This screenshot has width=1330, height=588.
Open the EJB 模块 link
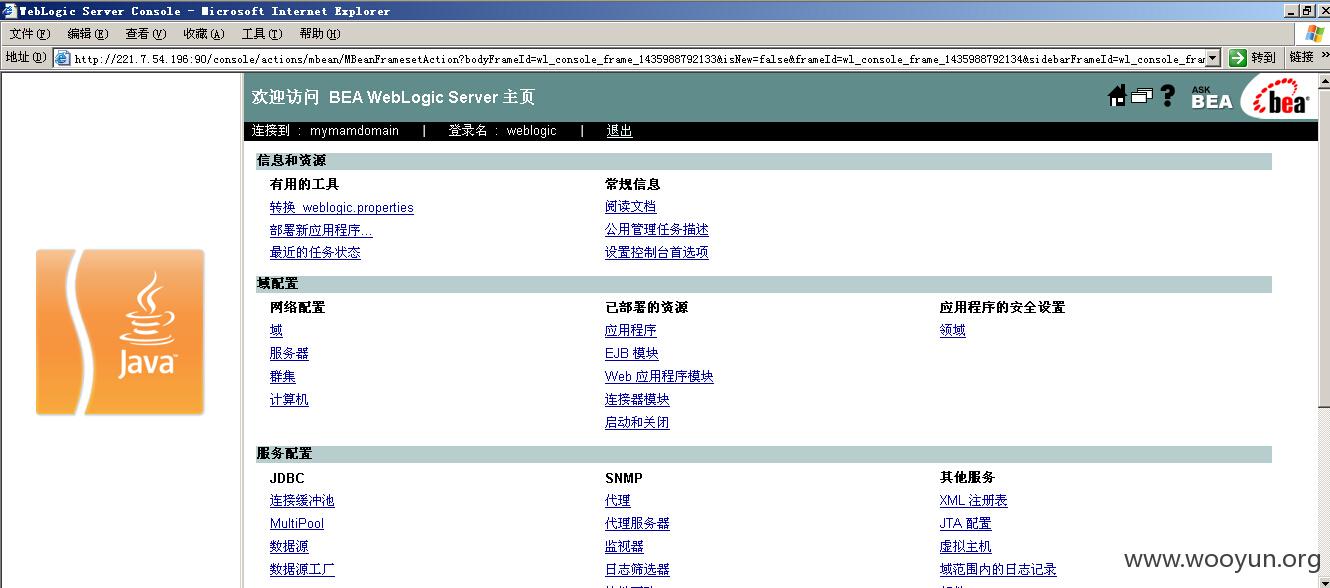coord(632,354)
